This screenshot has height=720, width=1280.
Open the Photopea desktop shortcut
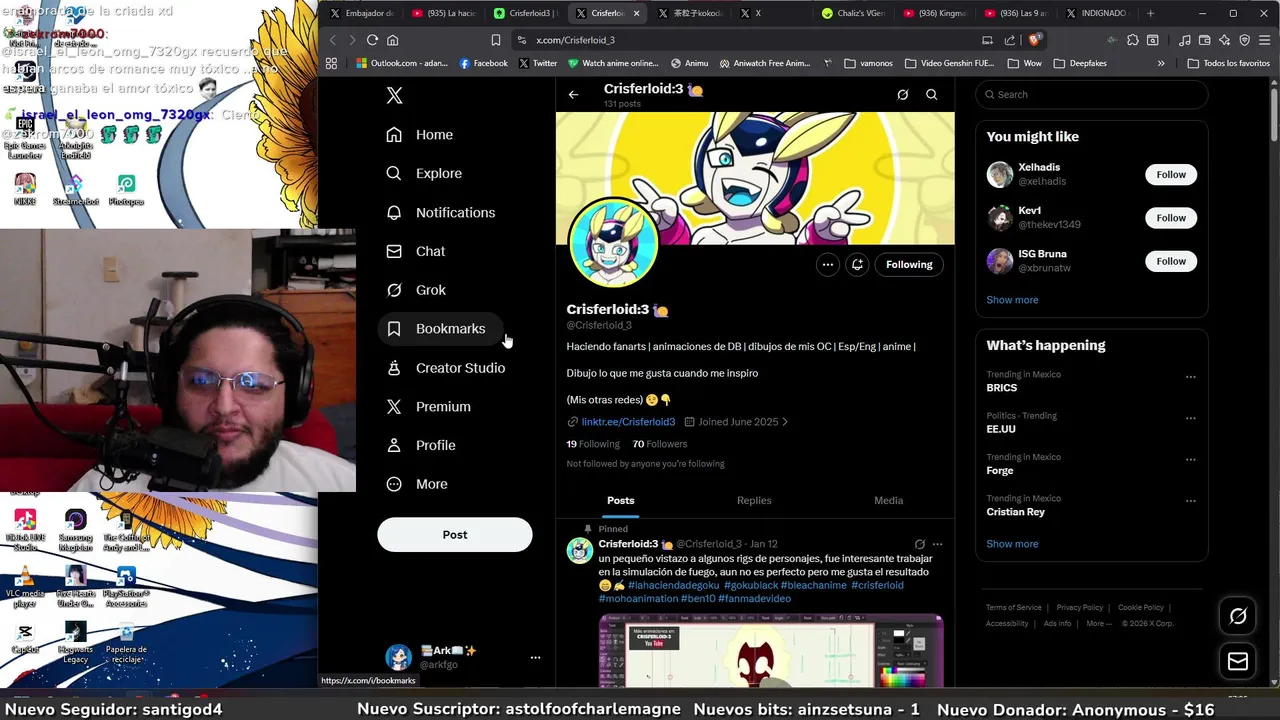(126, 190)
